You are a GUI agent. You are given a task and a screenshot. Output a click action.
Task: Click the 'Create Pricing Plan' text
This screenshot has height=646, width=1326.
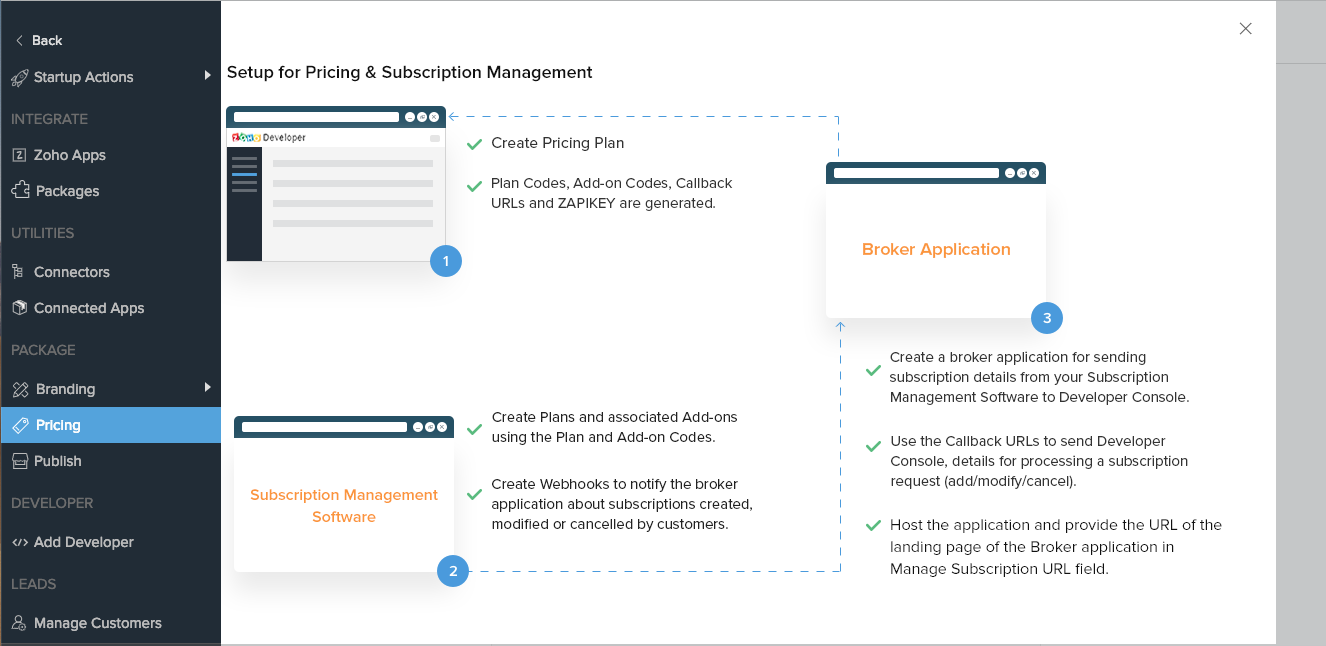558,143
